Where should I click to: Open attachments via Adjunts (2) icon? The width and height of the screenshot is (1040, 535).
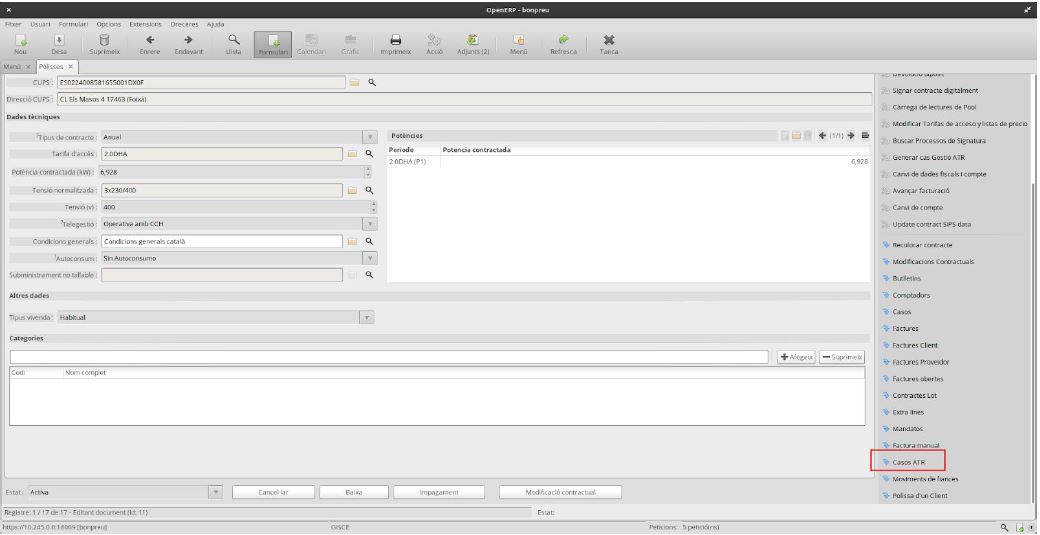click(x=471, y=43)
